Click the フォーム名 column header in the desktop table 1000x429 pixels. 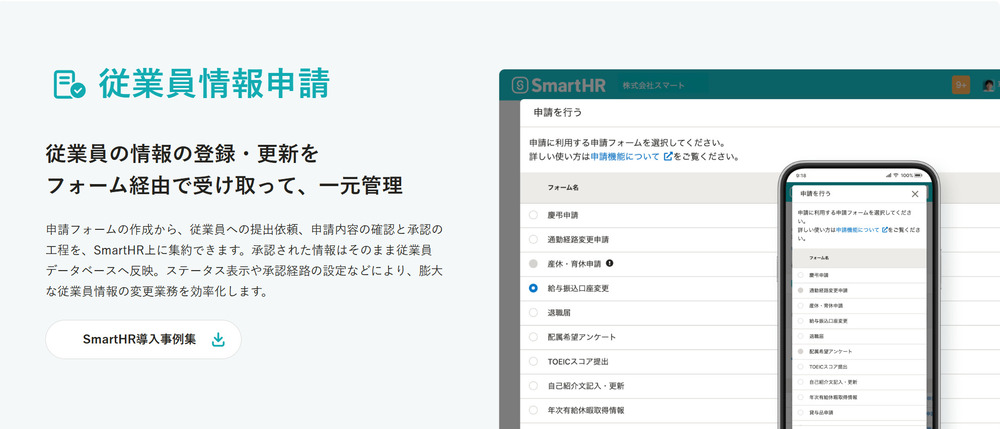563,188
